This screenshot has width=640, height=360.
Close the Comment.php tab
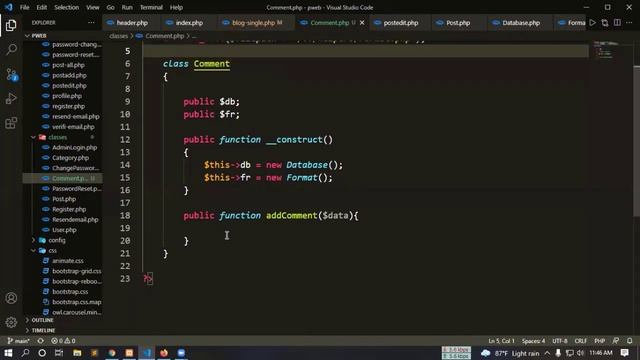[362, 23]
